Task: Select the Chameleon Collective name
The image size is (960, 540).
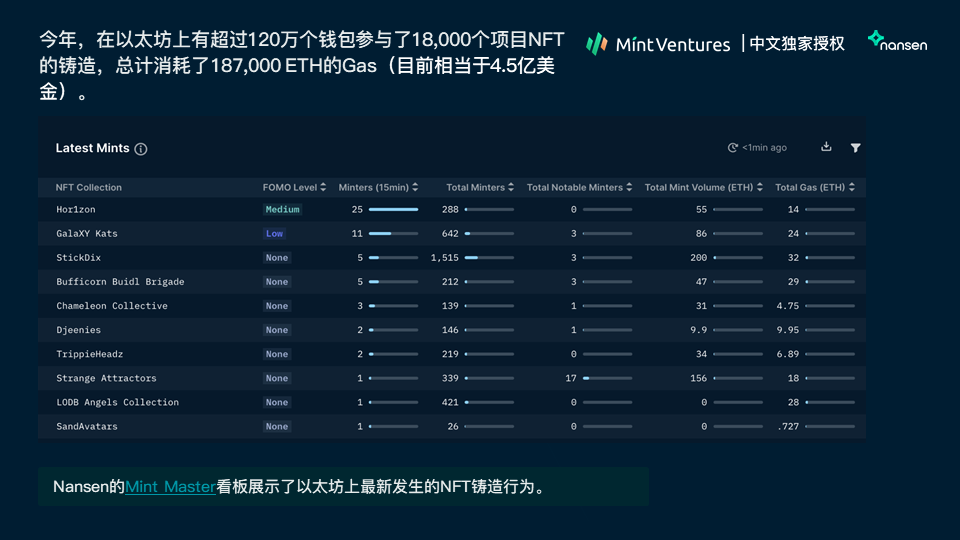Action: tap(112, 306)
